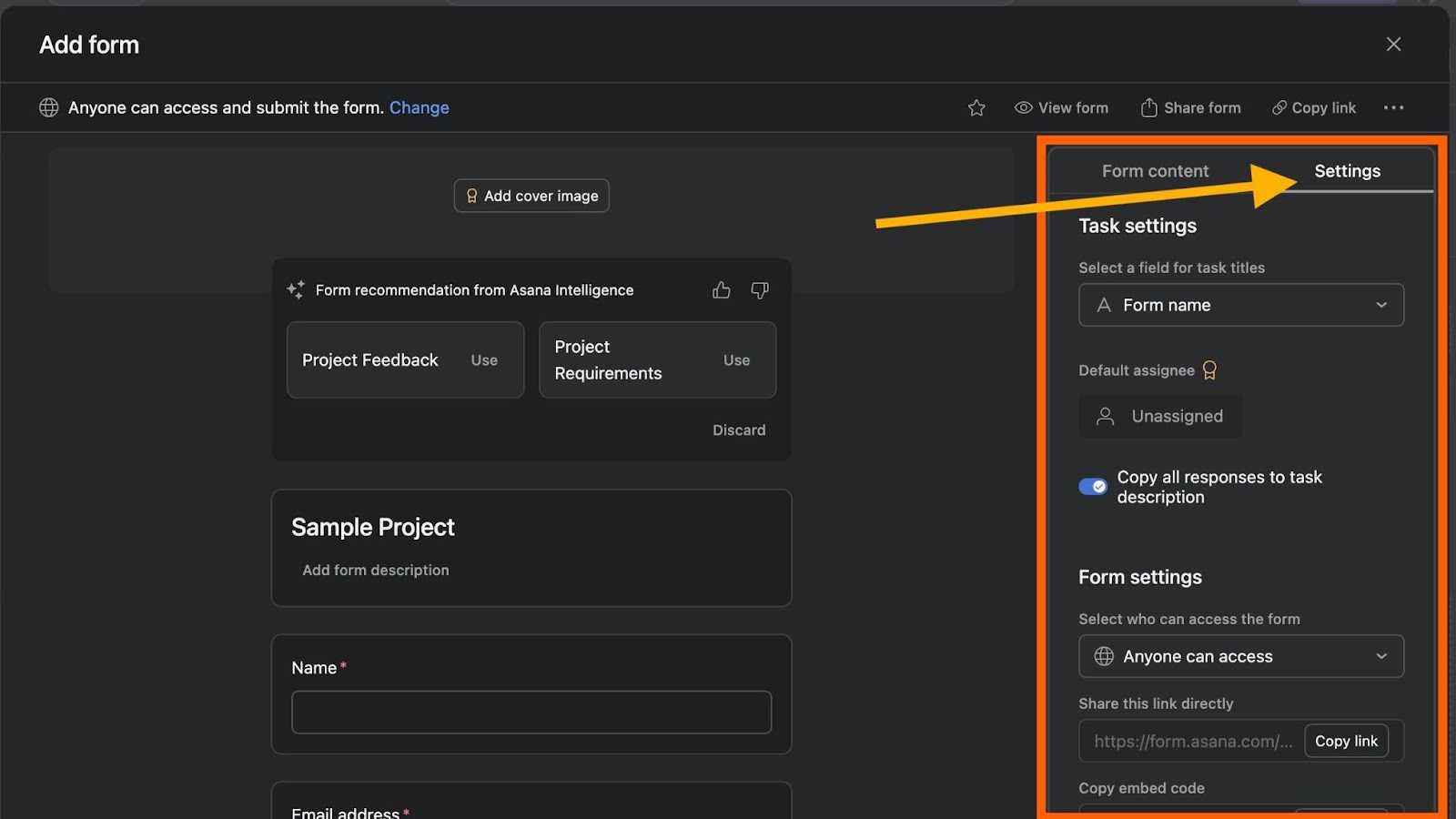Click the thumbs down feedback icon
1456x819 pixels.
[760, 290]
